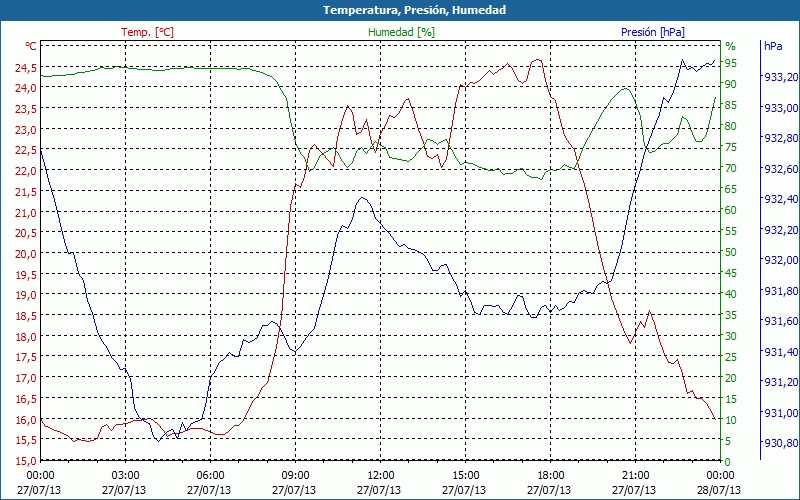
Task: Click the '931,00' pressure axis value
Action: 781,412
